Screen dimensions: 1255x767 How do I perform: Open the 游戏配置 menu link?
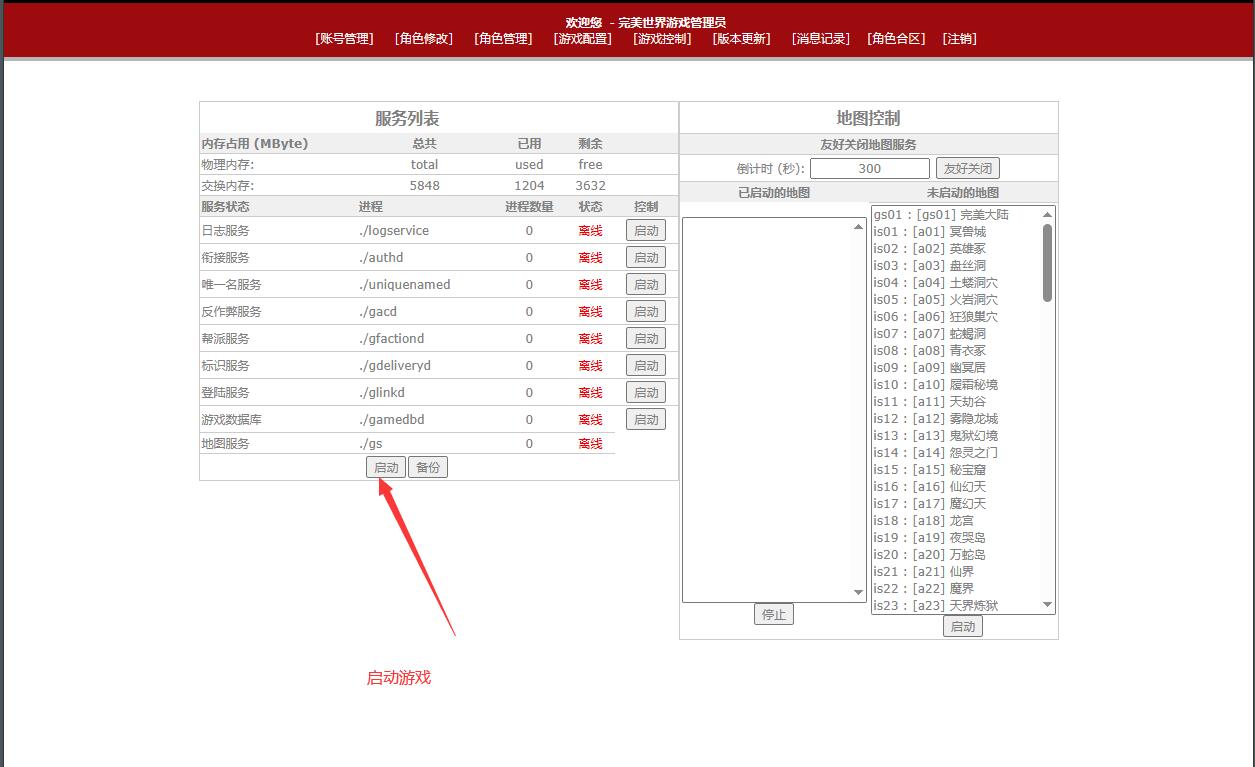click(x=582, y=39)
